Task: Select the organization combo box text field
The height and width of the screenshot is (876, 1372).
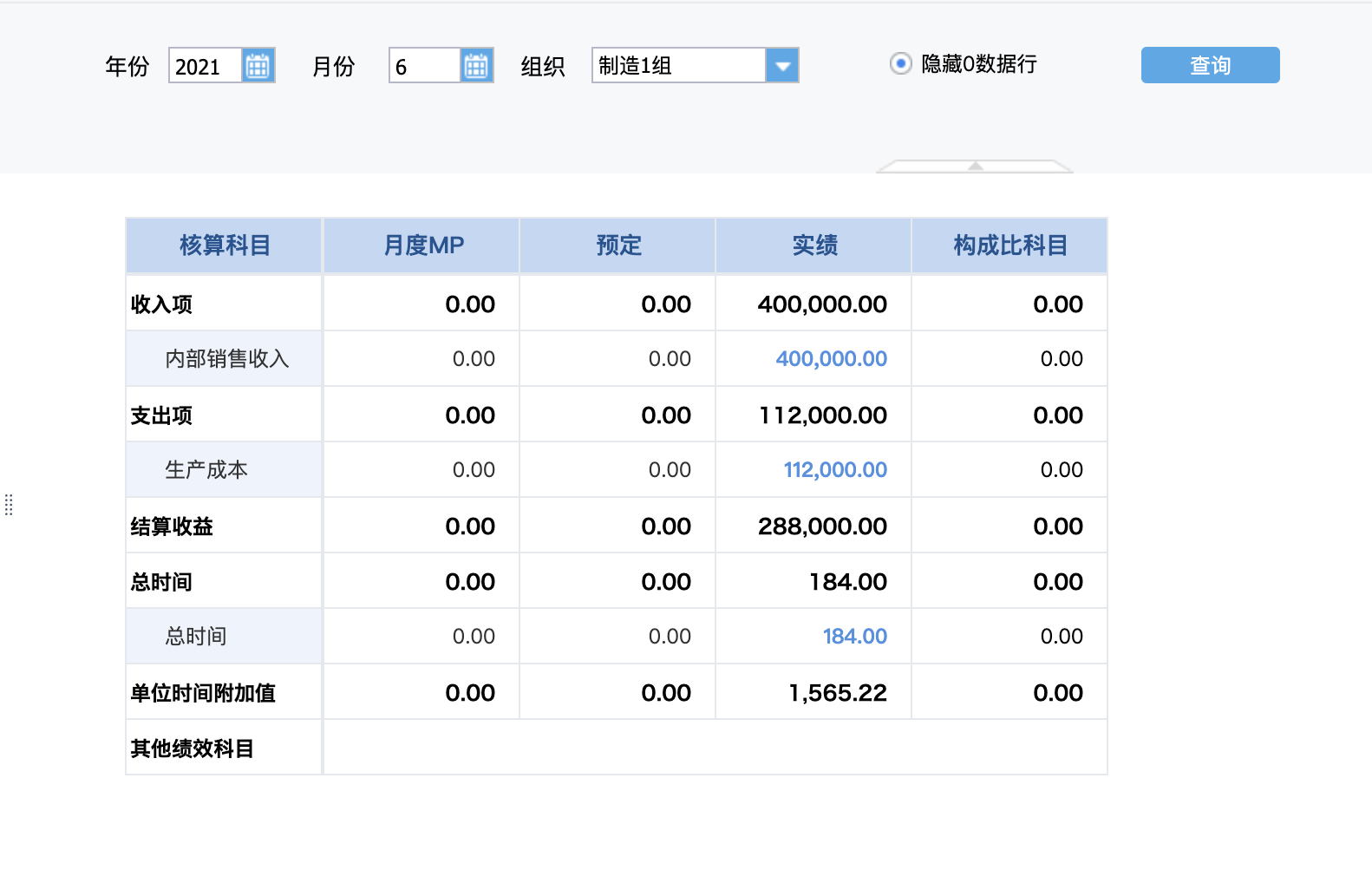Action: pyautogui.click(x=678, y=66)
